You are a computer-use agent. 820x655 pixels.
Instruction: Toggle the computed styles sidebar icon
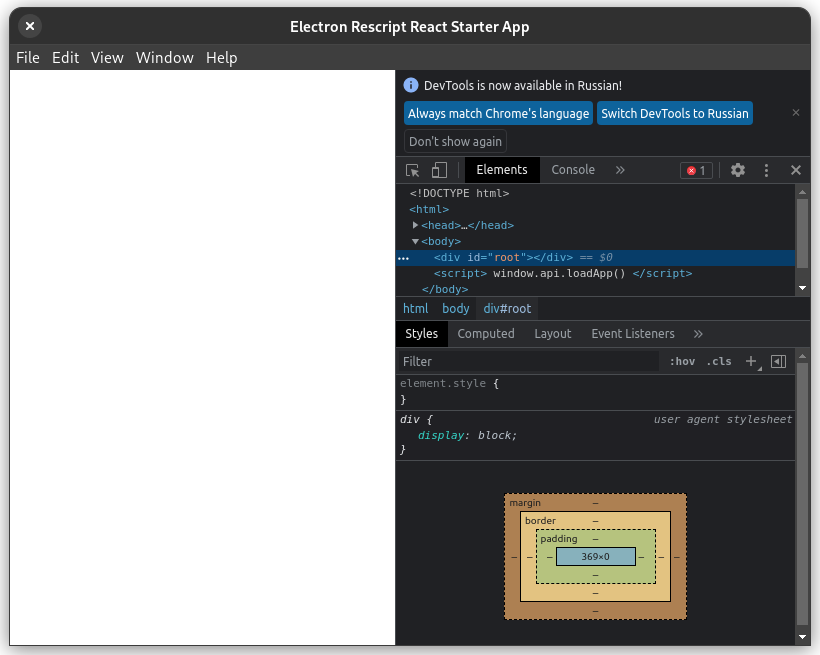[778, 361]
